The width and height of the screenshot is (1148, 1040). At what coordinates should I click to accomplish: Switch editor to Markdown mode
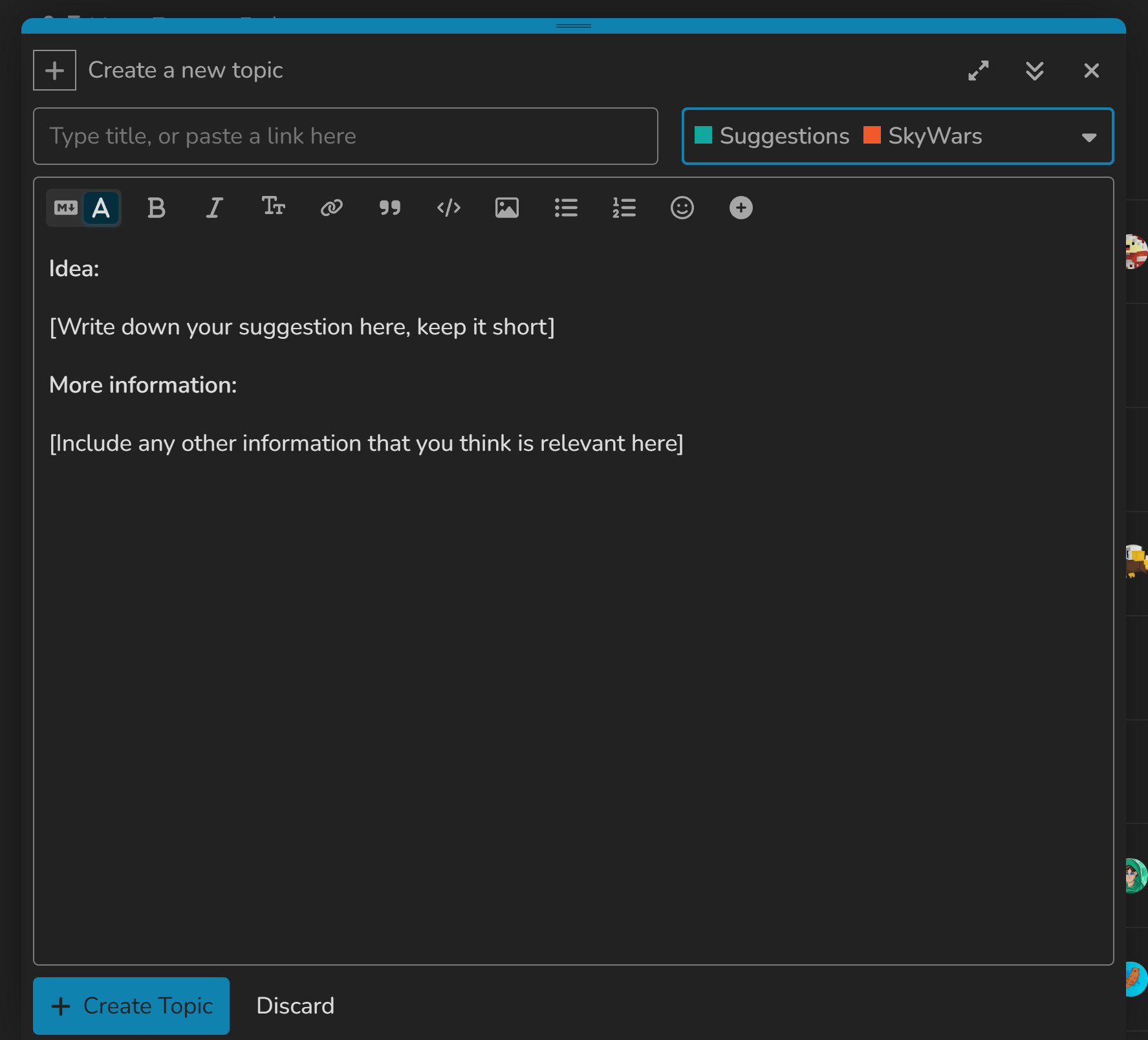point(66,208)
